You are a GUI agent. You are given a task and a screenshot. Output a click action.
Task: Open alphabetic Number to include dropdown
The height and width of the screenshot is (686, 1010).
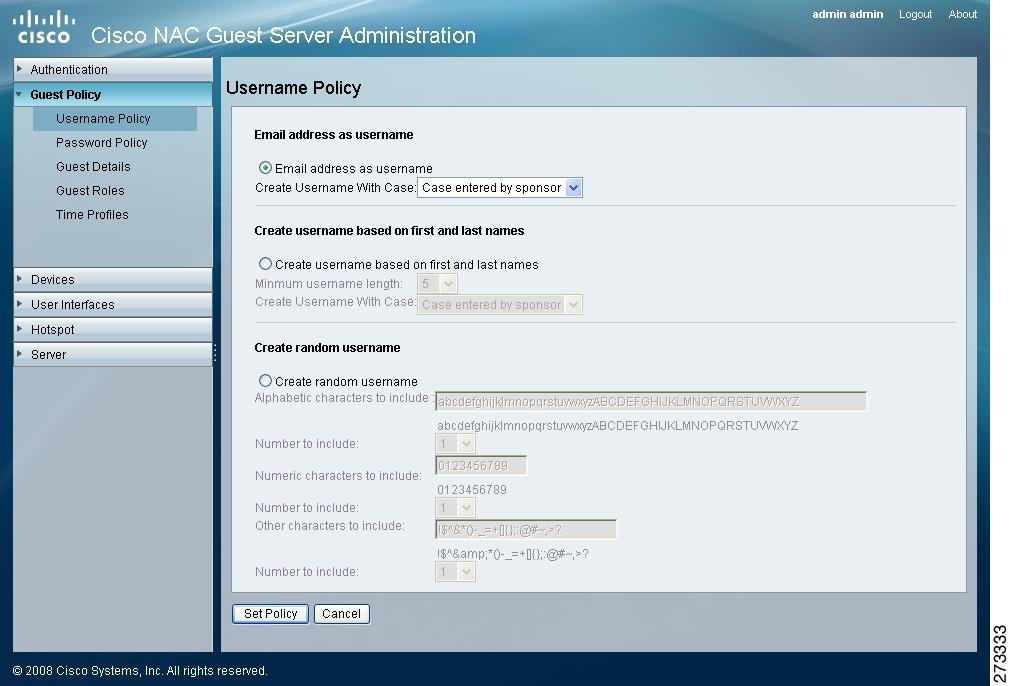point(455,443)
